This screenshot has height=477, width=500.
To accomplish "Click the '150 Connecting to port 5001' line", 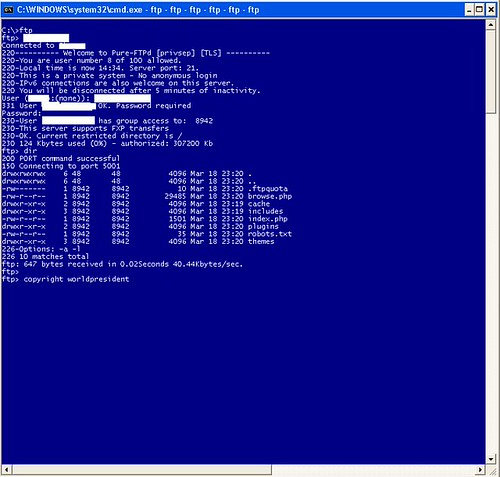I will point(61,166).
